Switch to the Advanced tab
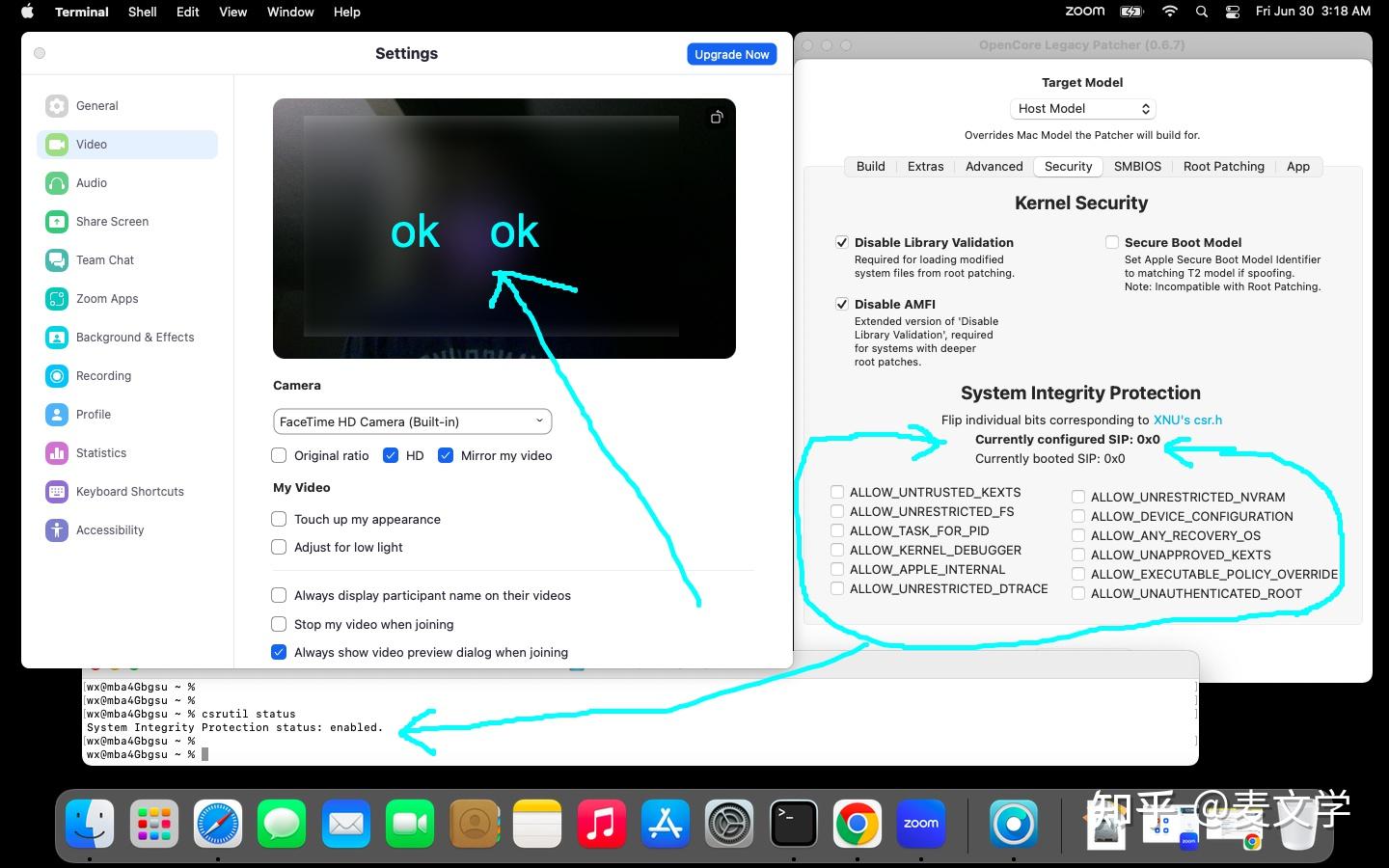 (x=994, y=166)
